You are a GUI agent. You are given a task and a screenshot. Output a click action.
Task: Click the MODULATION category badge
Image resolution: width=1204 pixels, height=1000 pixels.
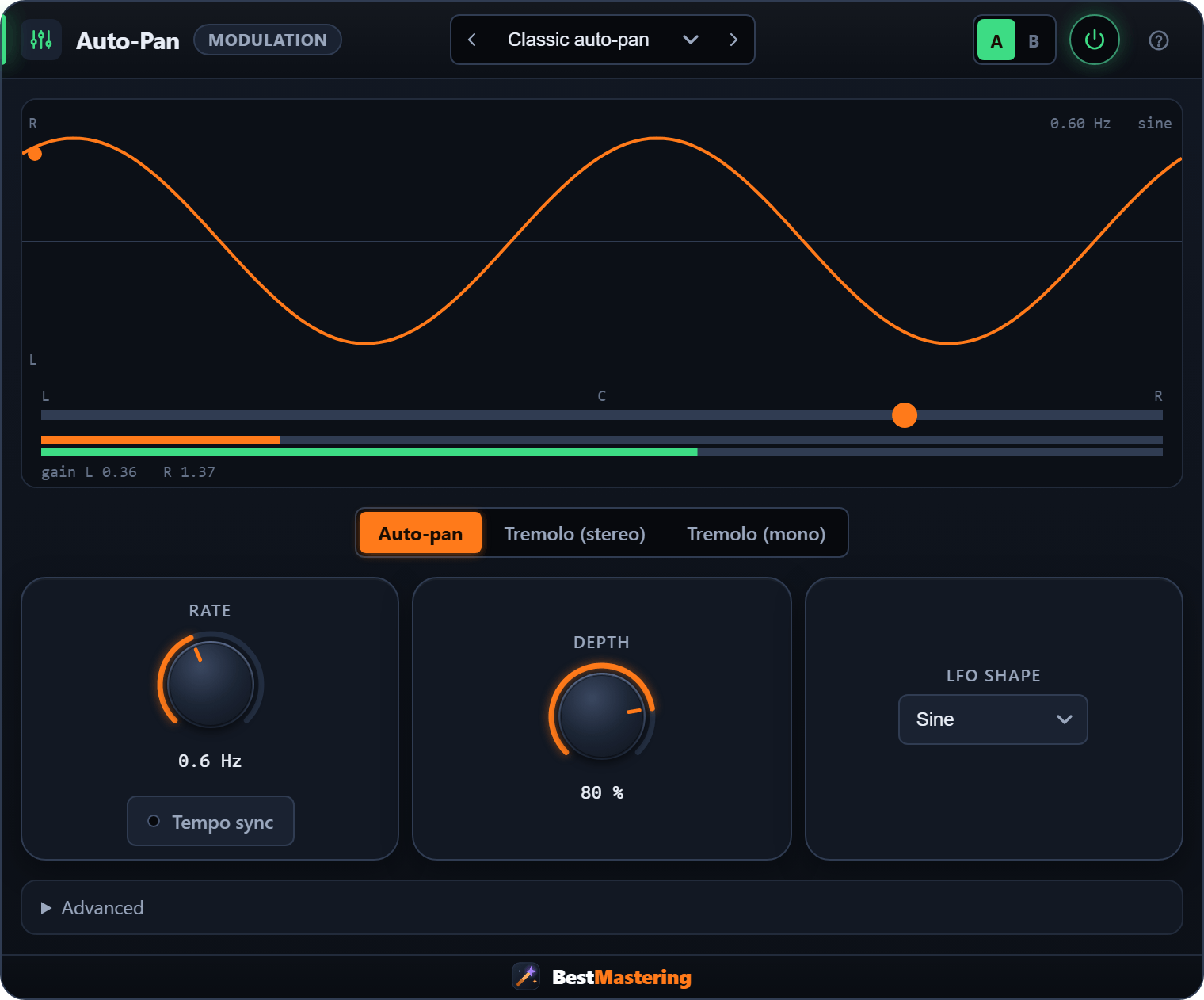(268, 40)
